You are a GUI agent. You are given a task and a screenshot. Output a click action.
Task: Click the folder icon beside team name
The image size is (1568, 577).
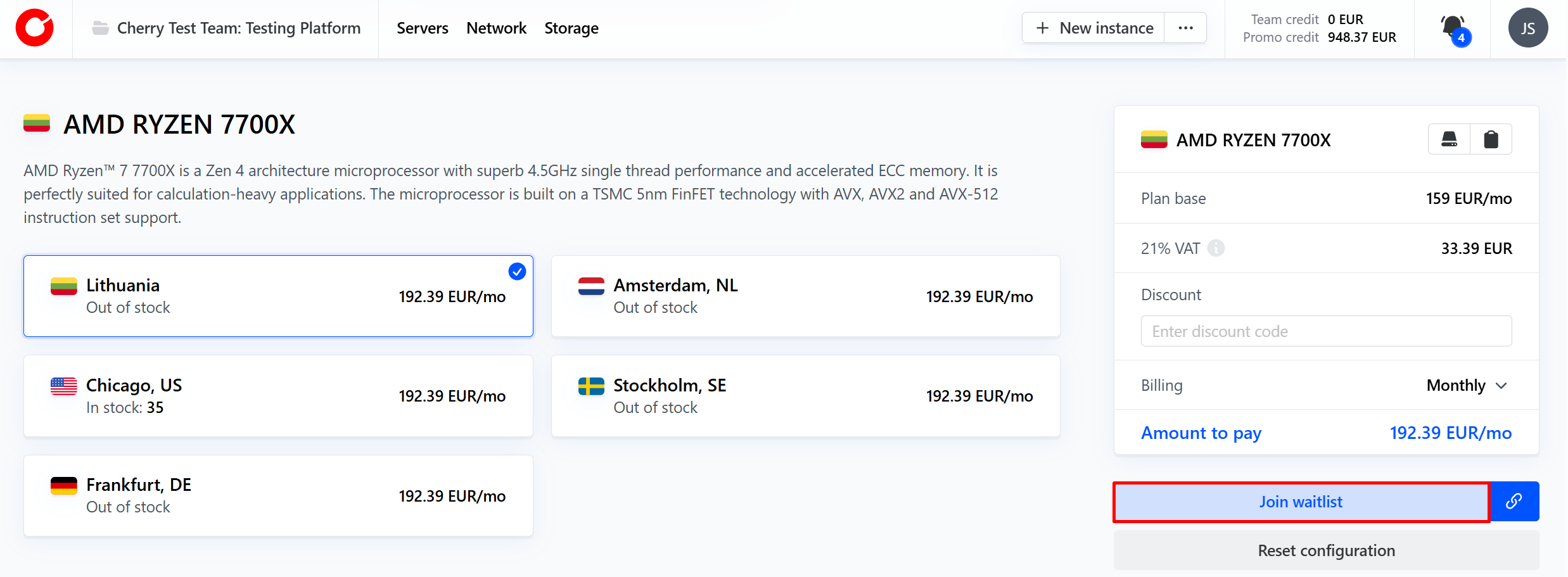point(100,29)
